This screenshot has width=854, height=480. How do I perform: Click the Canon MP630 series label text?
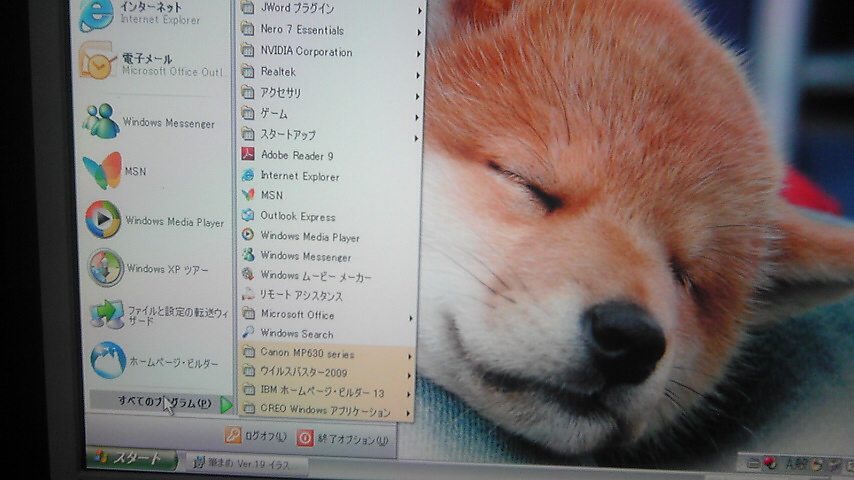click(307, 353)
